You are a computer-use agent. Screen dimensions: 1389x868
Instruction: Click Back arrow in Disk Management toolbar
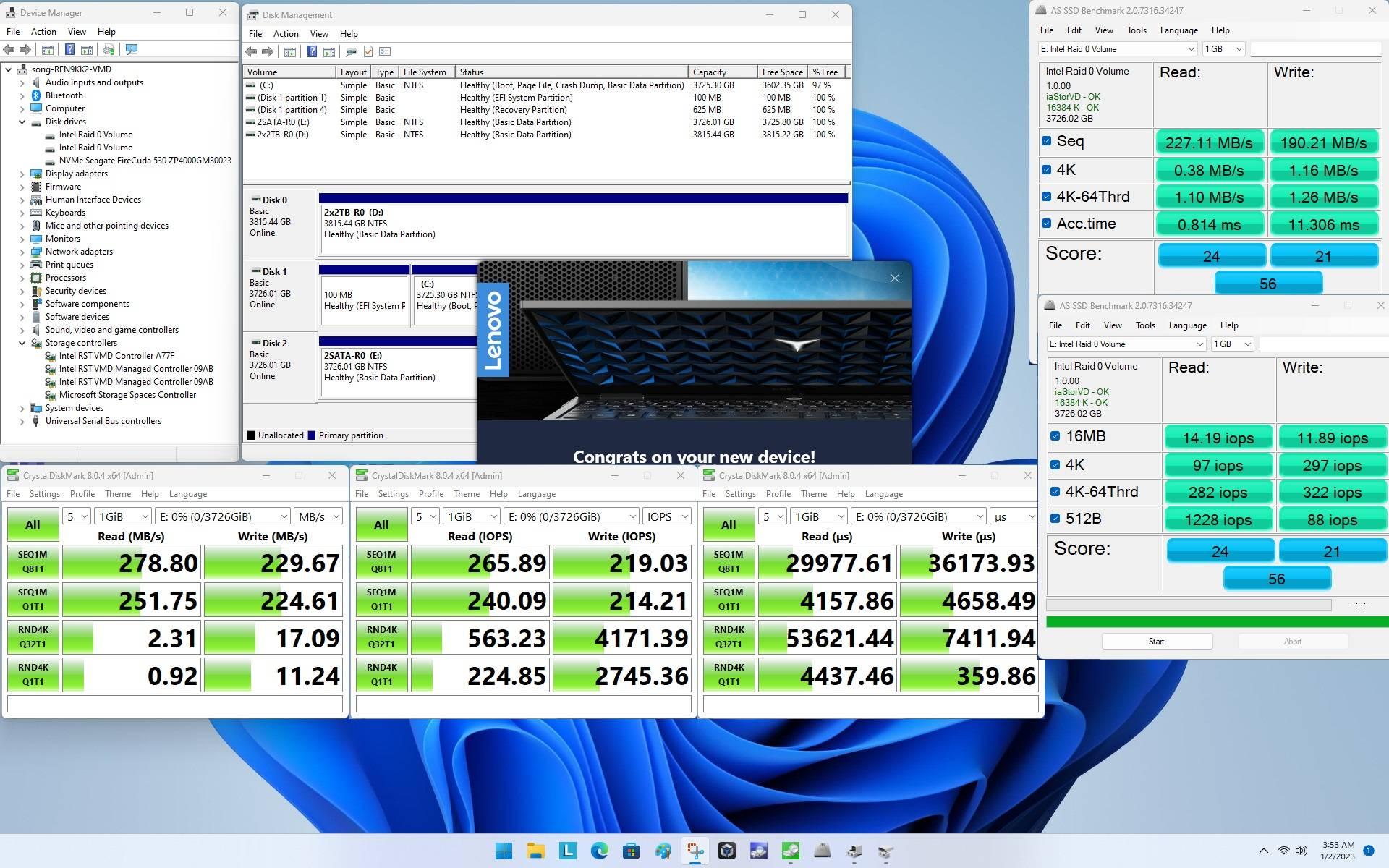pyautogui.click(x=251, y=51)
